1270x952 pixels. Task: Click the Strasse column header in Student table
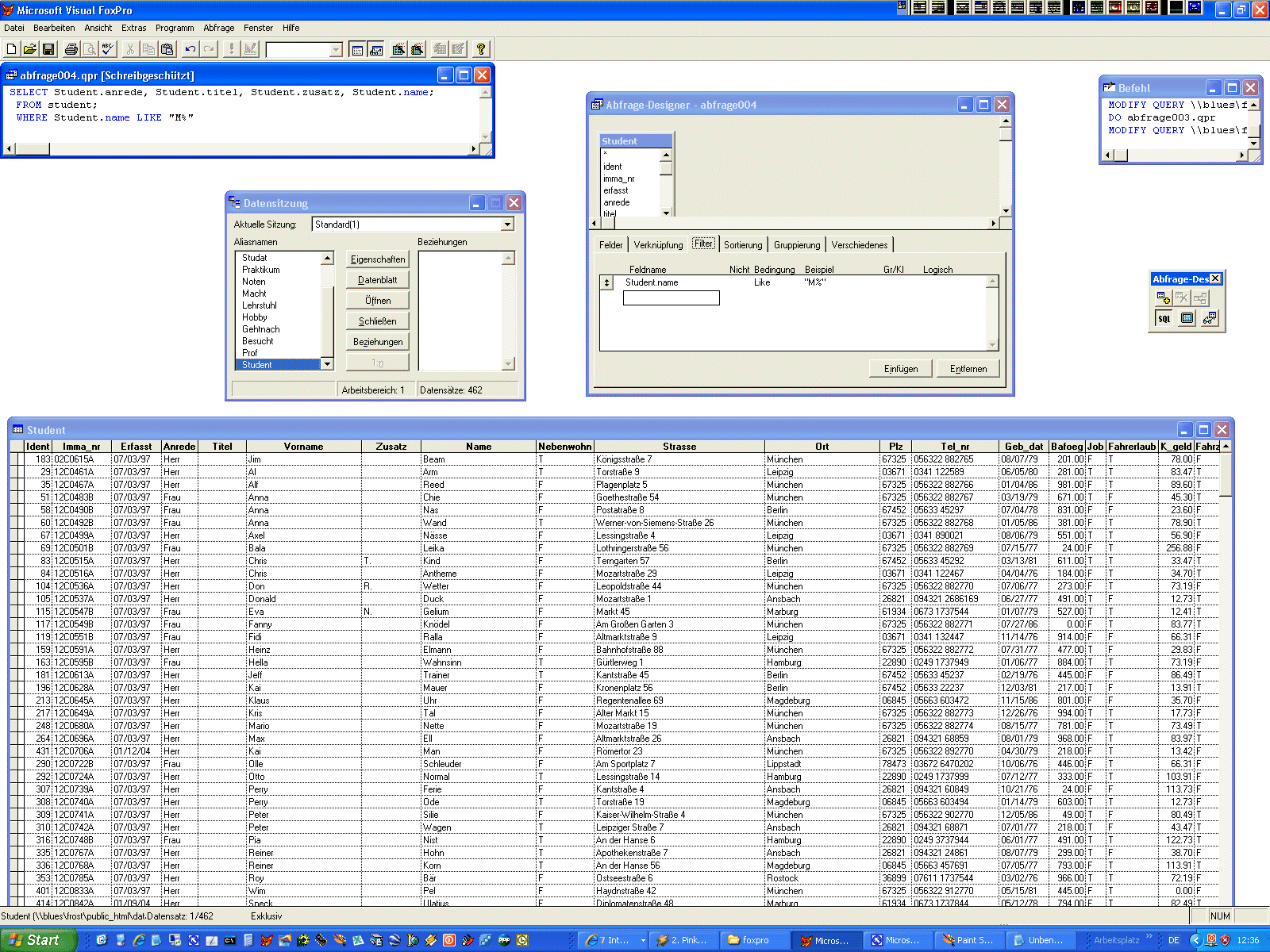[679, 447]
